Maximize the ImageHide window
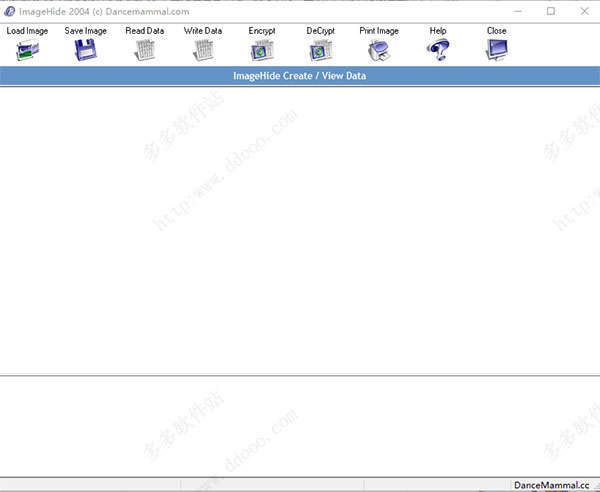 (x=551, y=11)
